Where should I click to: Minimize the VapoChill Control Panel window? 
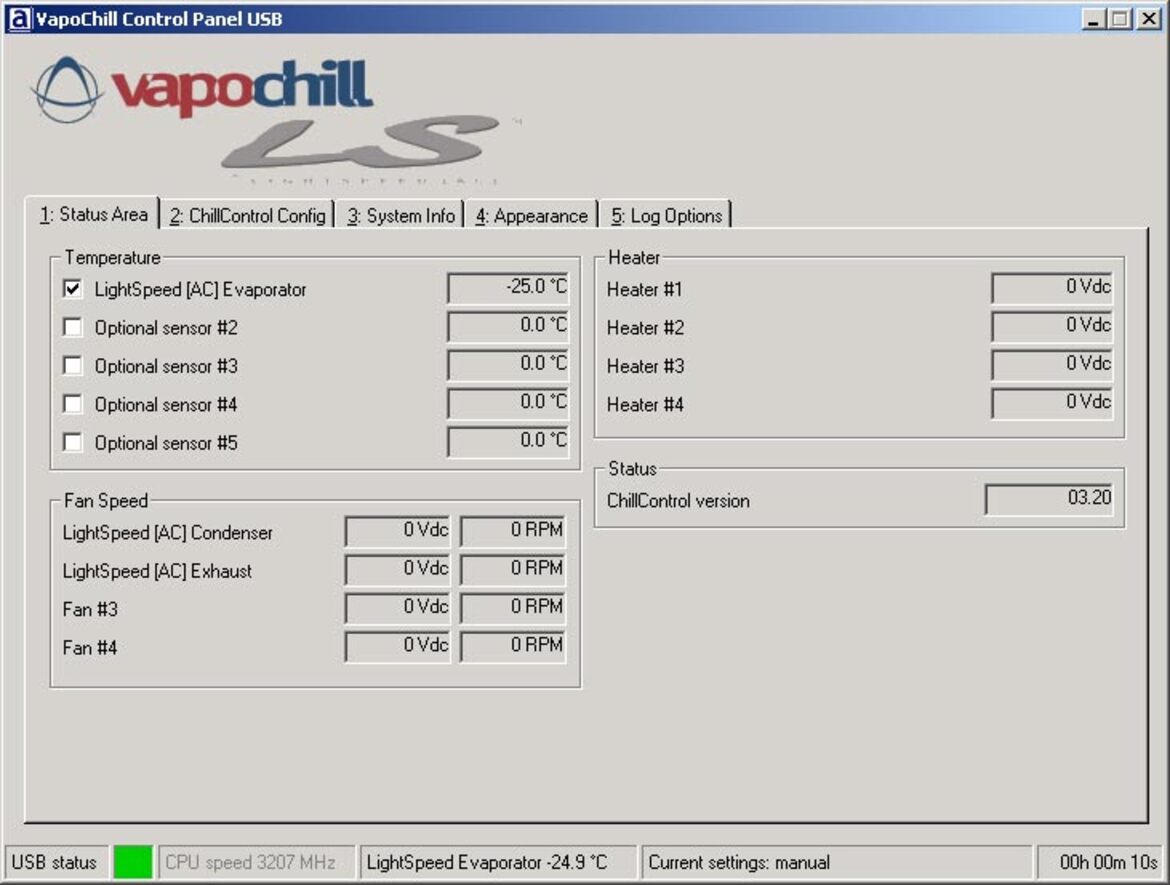coord(1093,19)
